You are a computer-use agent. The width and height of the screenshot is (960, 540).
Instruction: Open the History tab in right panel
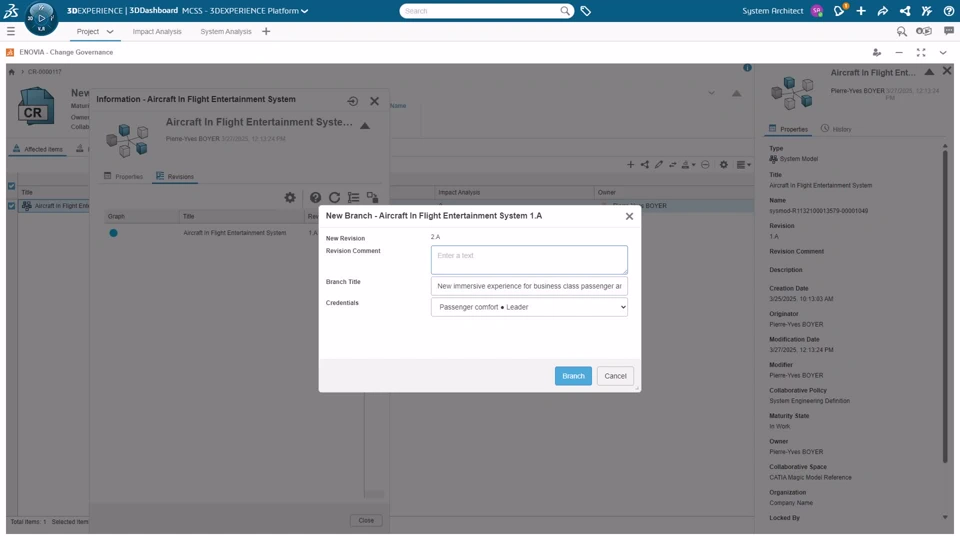(x=836, y=129)
